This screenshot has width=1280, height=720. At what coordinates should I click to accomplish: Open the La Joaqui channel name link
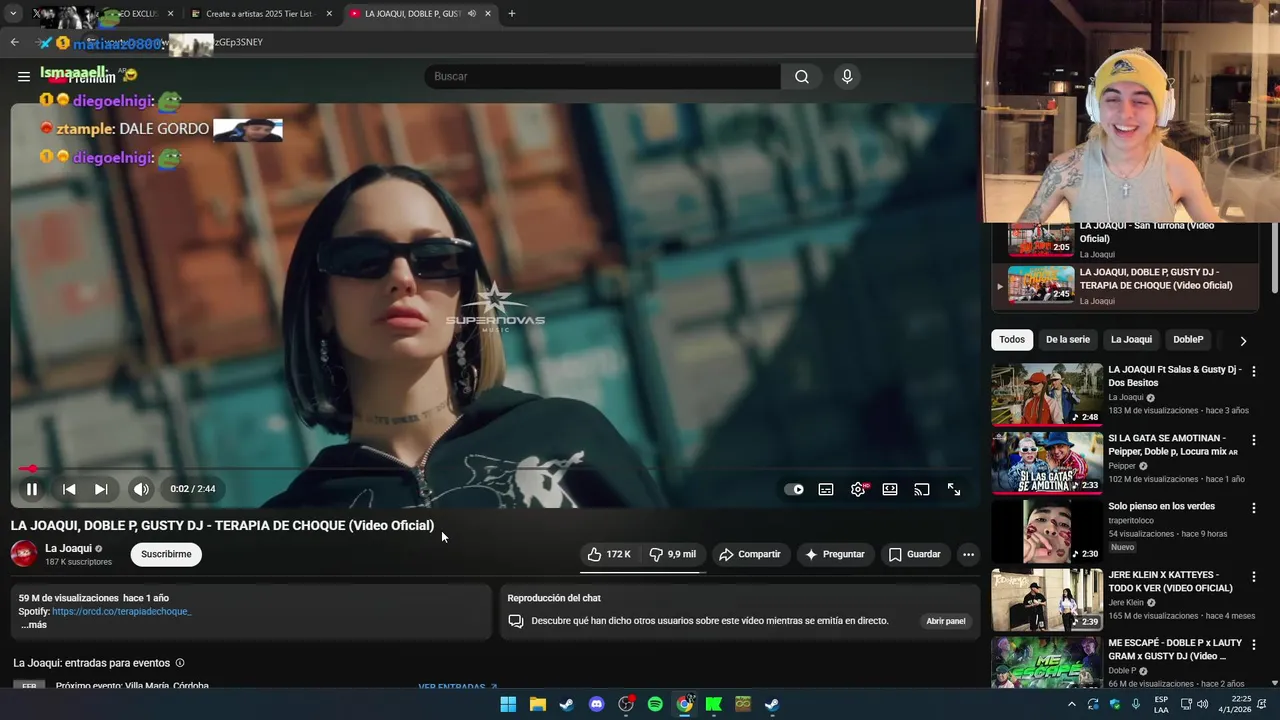click(68, 548)
